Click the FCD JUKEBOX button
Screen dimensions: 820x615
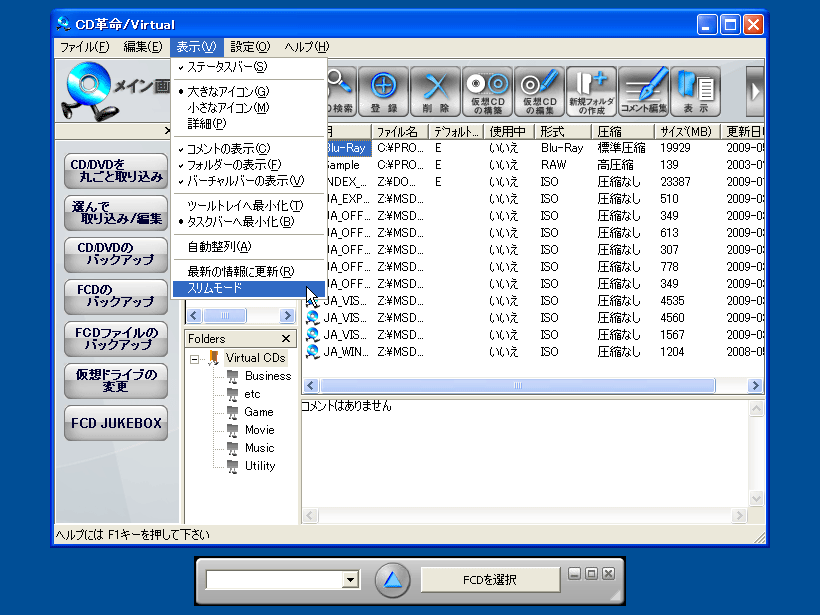116,423
